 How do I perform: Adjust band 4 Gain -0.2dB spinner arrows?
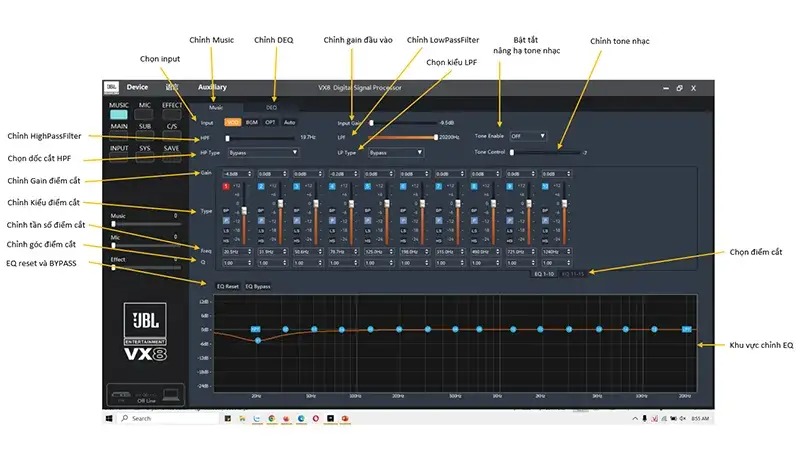(x=356, y=174)
